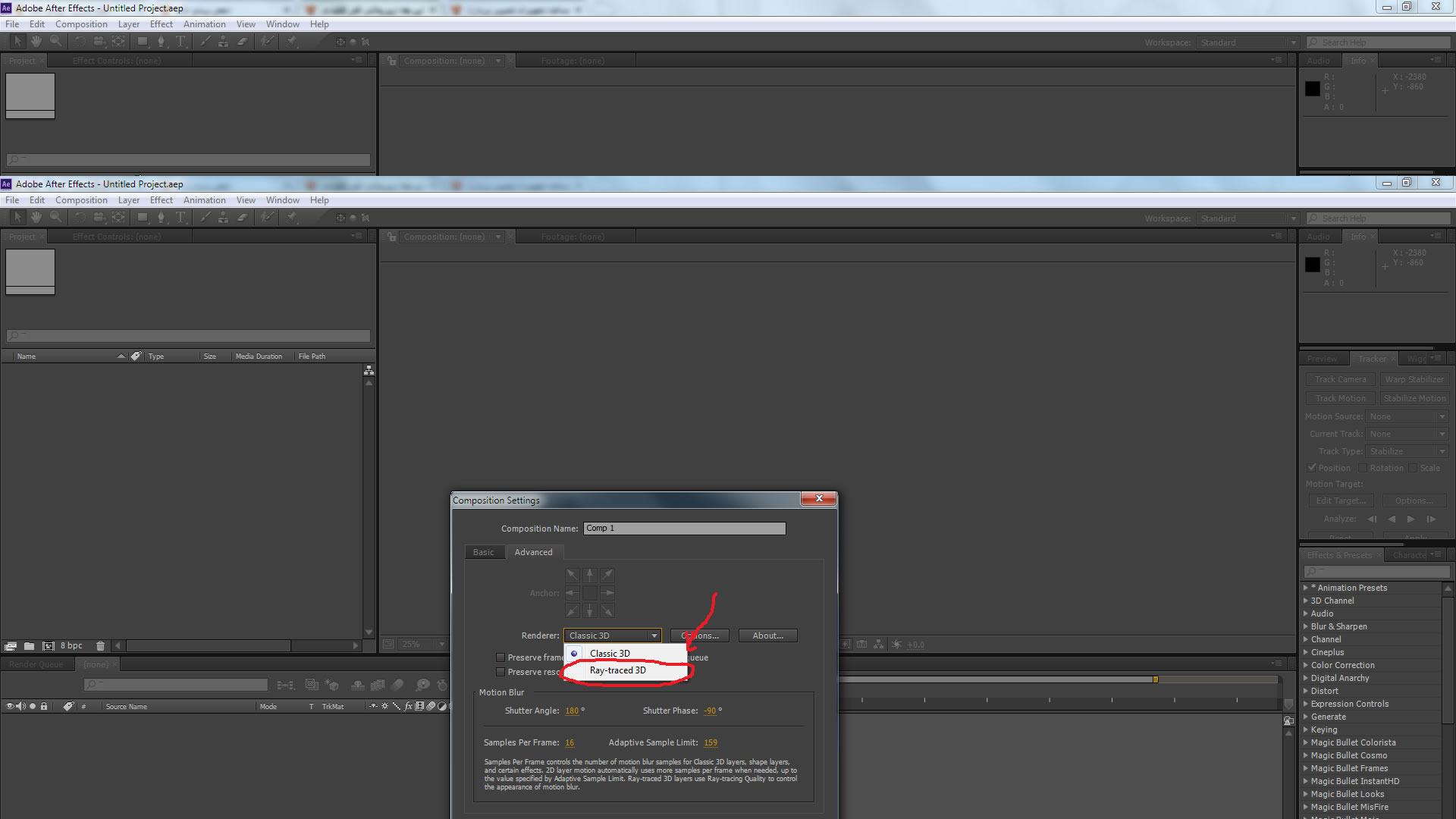Image resolution: width=1456 pixels, height=819 pixels.
Task: Switch to the Preview panel tab
Action: tap(1322, 359)
